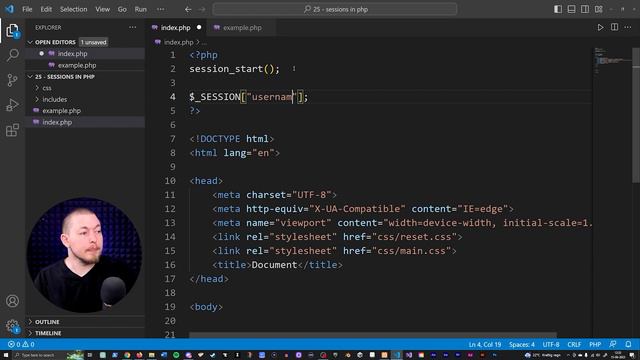Open editor More Actions ellipsis

click(x=628, y=27)
